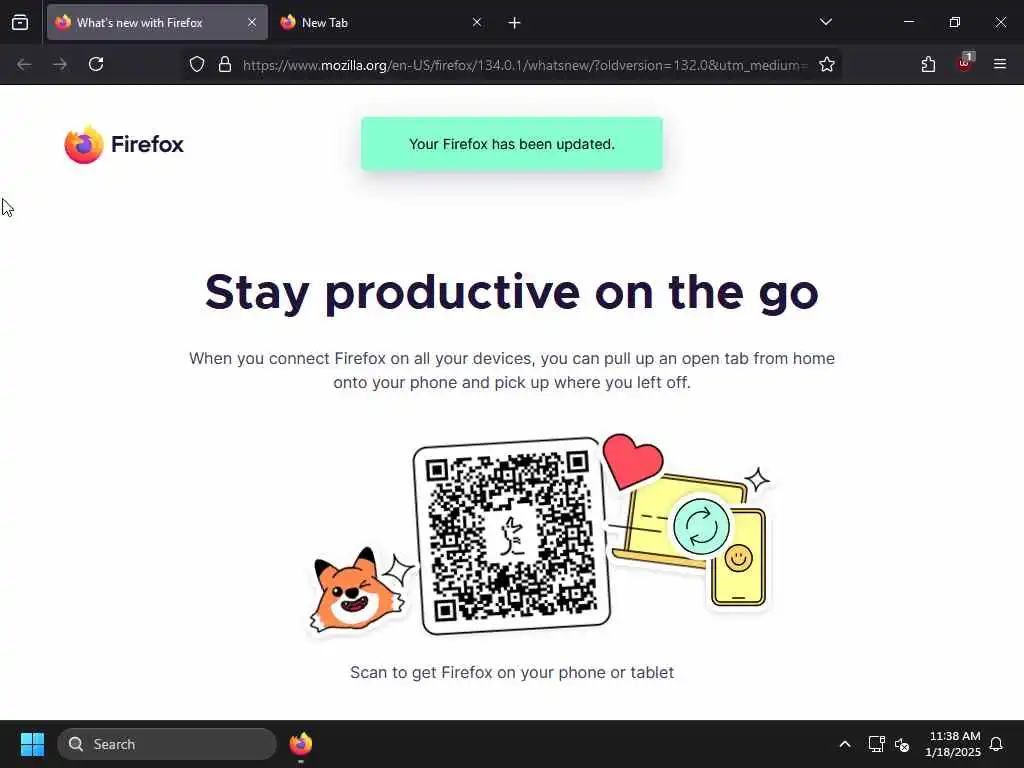The width and height of the screenshot is (1024, 768).
Task: Go forward one page
Action: point(60,64)
